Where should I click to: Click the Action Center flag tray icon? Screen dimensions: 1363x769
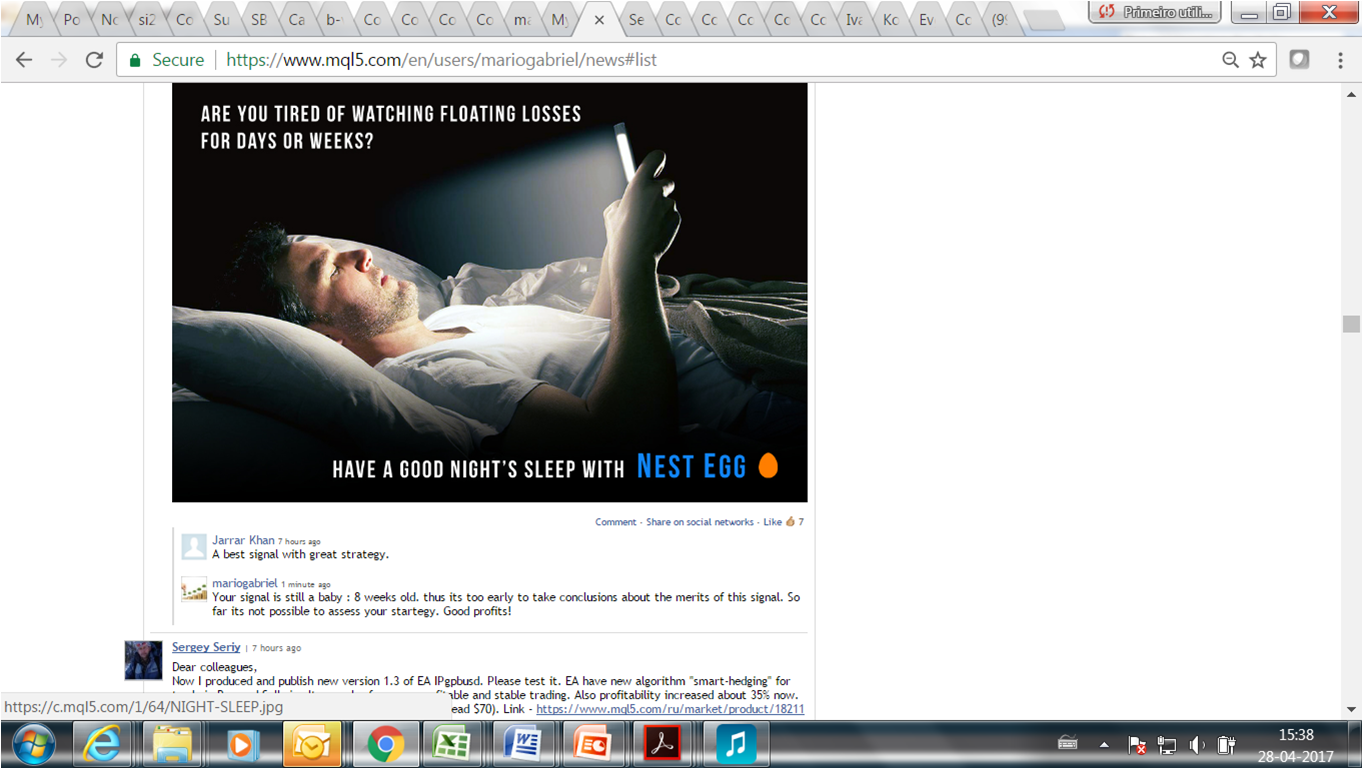(1138, 745)
